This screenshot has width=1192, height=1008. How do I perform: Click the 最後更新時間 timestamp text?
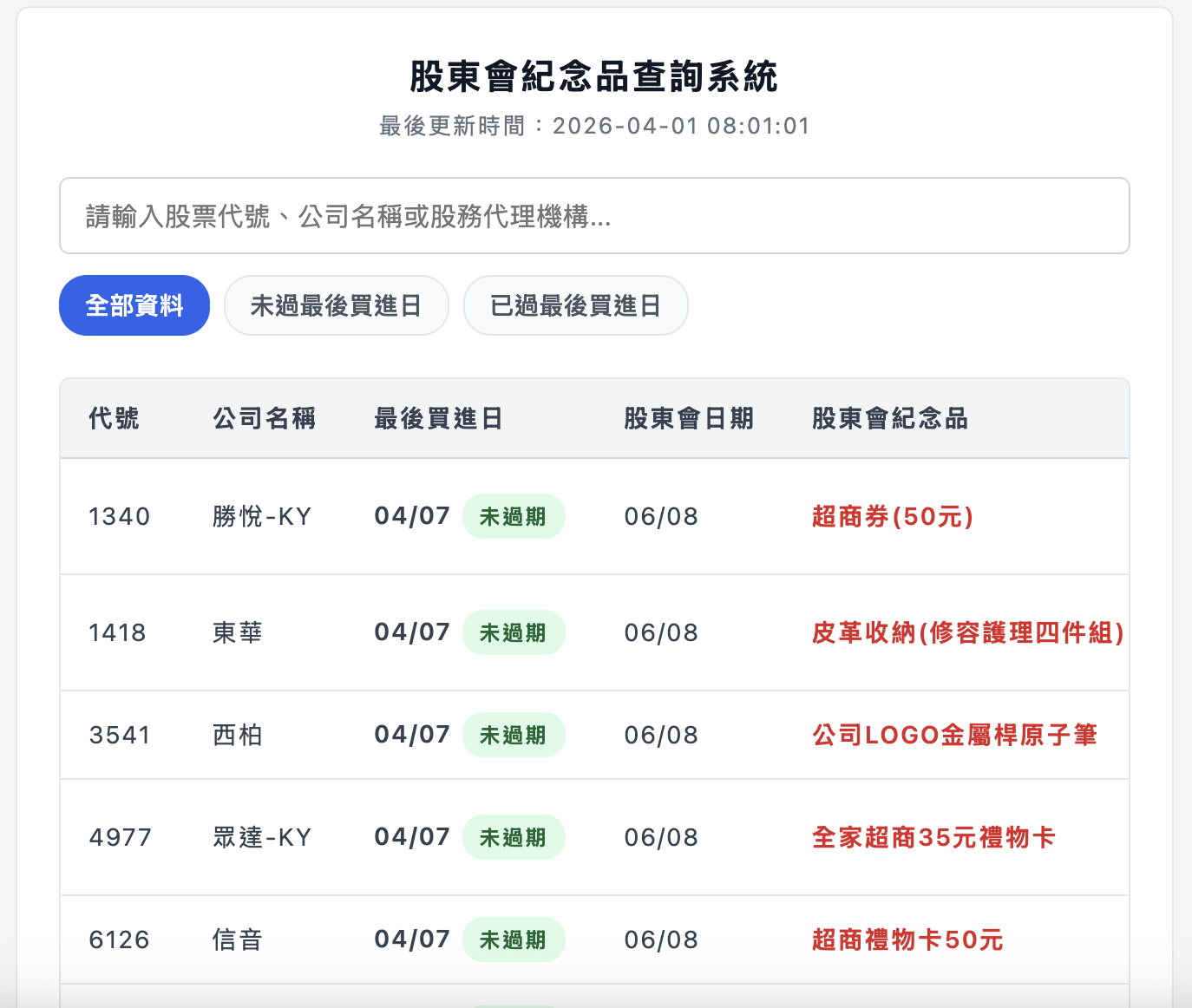click(594, 127)
